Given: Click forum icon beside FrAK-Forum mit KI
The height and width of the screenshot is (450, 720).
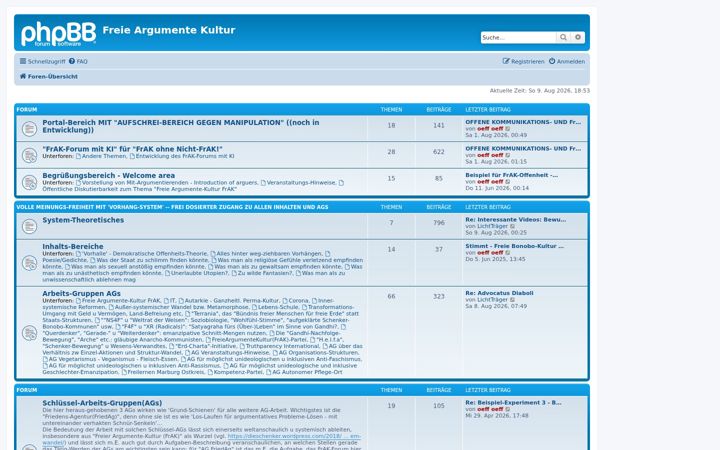Looking at the screenshot, I should (x=29, y=155).
